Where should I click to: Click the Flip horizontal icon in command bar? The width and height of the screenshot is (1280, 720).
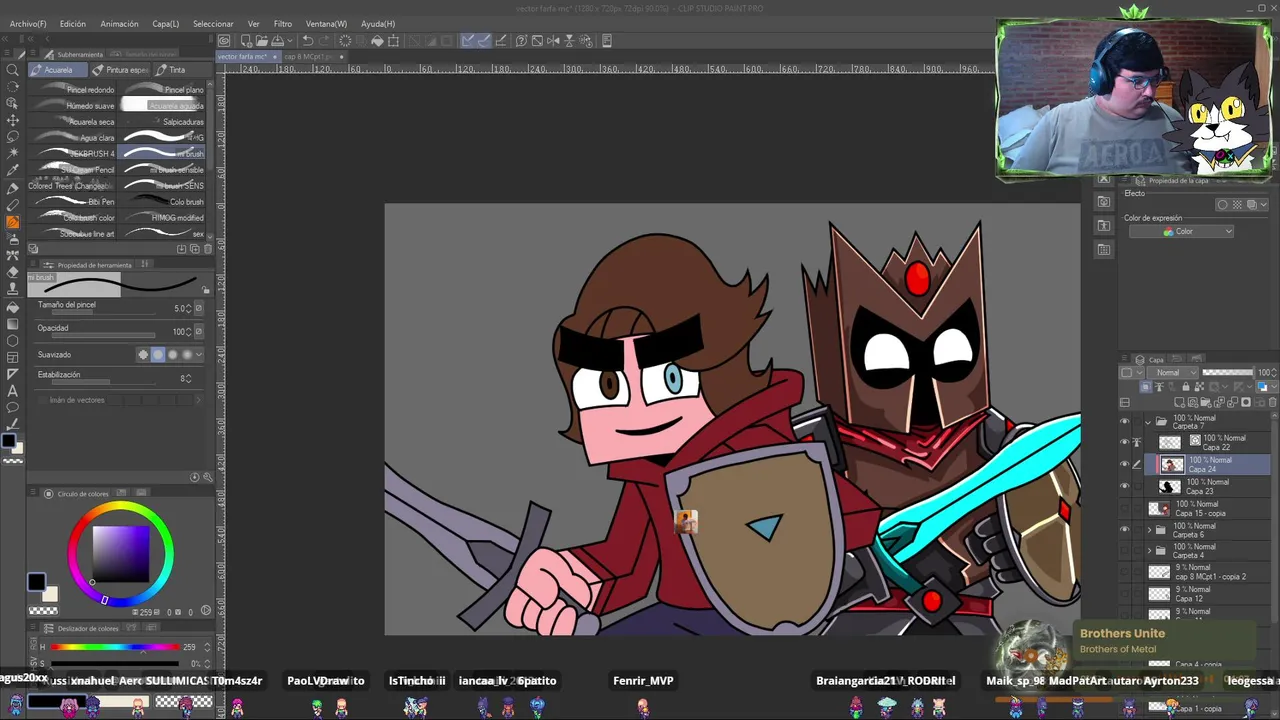553,41
